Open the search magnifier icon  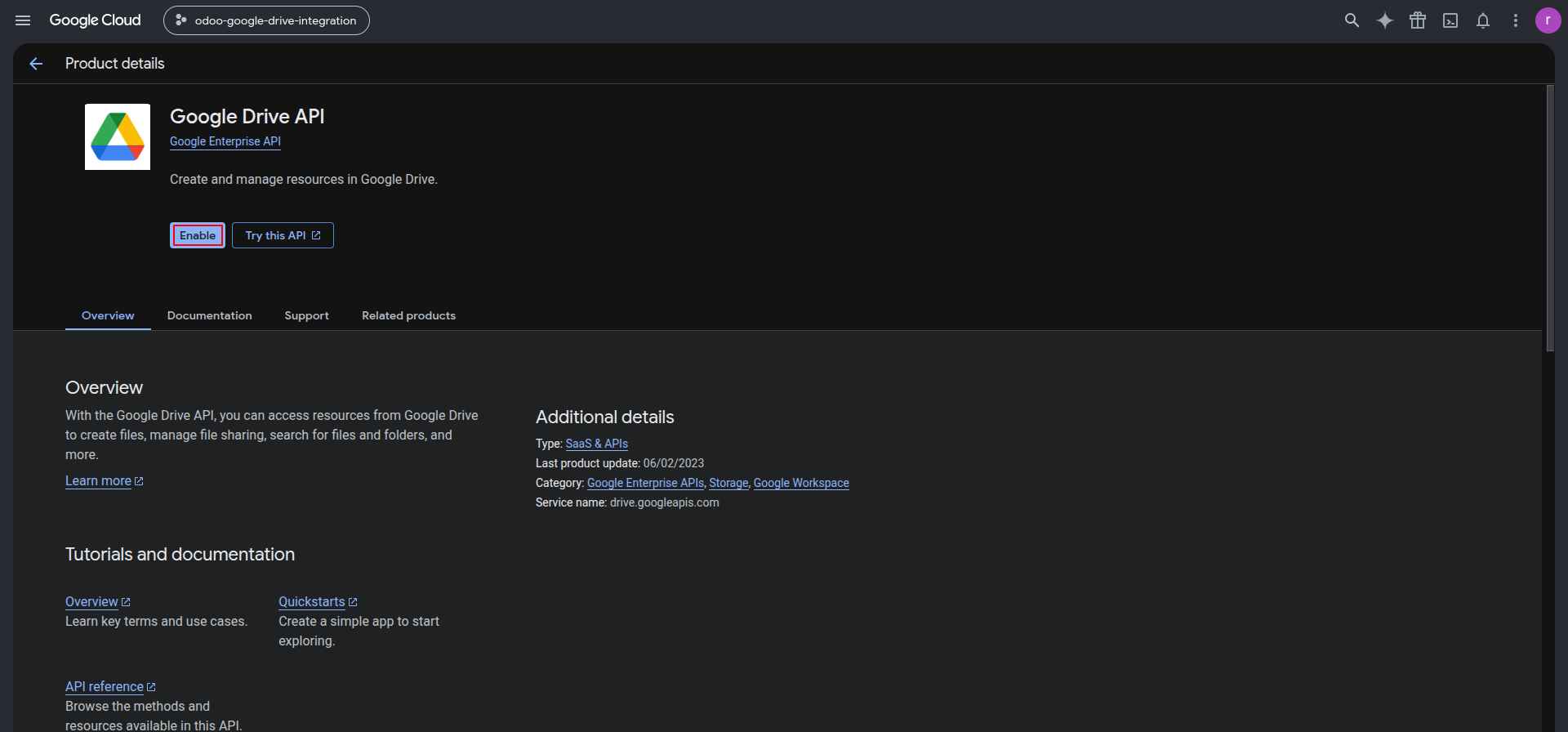point(1352,20)
